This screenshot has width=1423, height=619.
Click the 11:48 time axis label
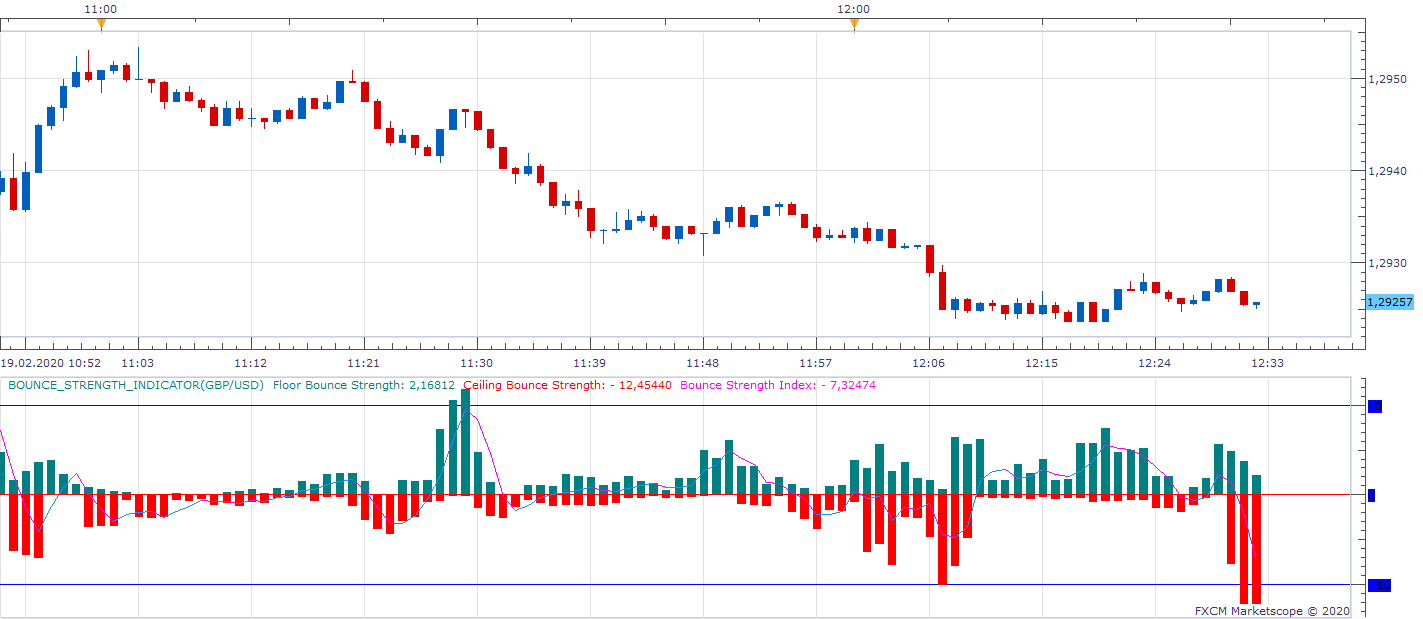point(703,363)
